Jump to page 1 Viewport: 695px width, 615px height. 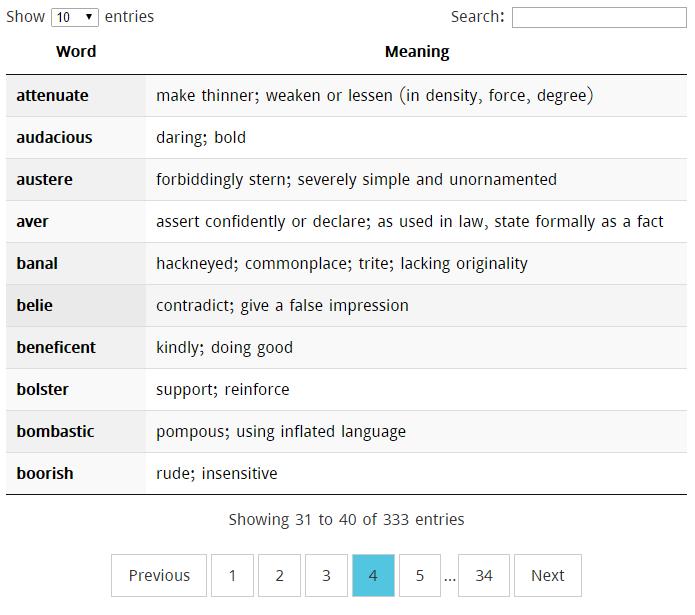point(232,575)
